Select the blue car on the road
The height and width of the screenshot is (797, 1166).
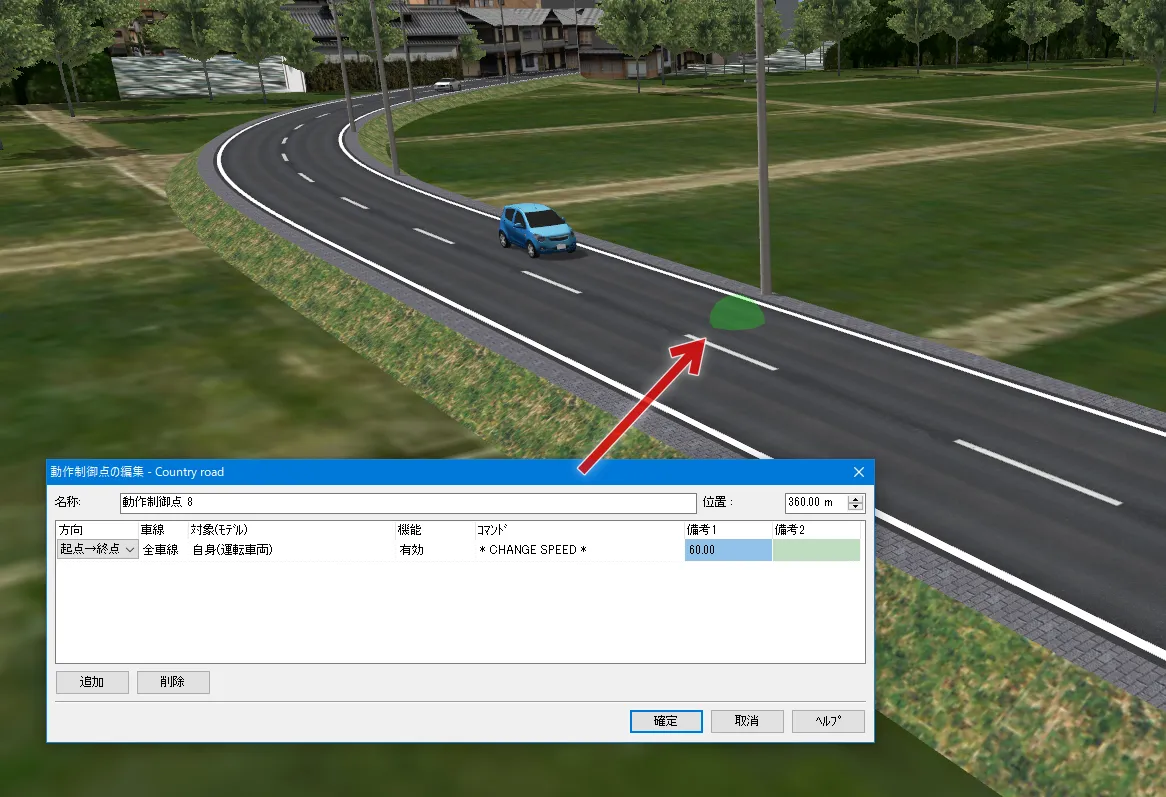click(537, 230)
